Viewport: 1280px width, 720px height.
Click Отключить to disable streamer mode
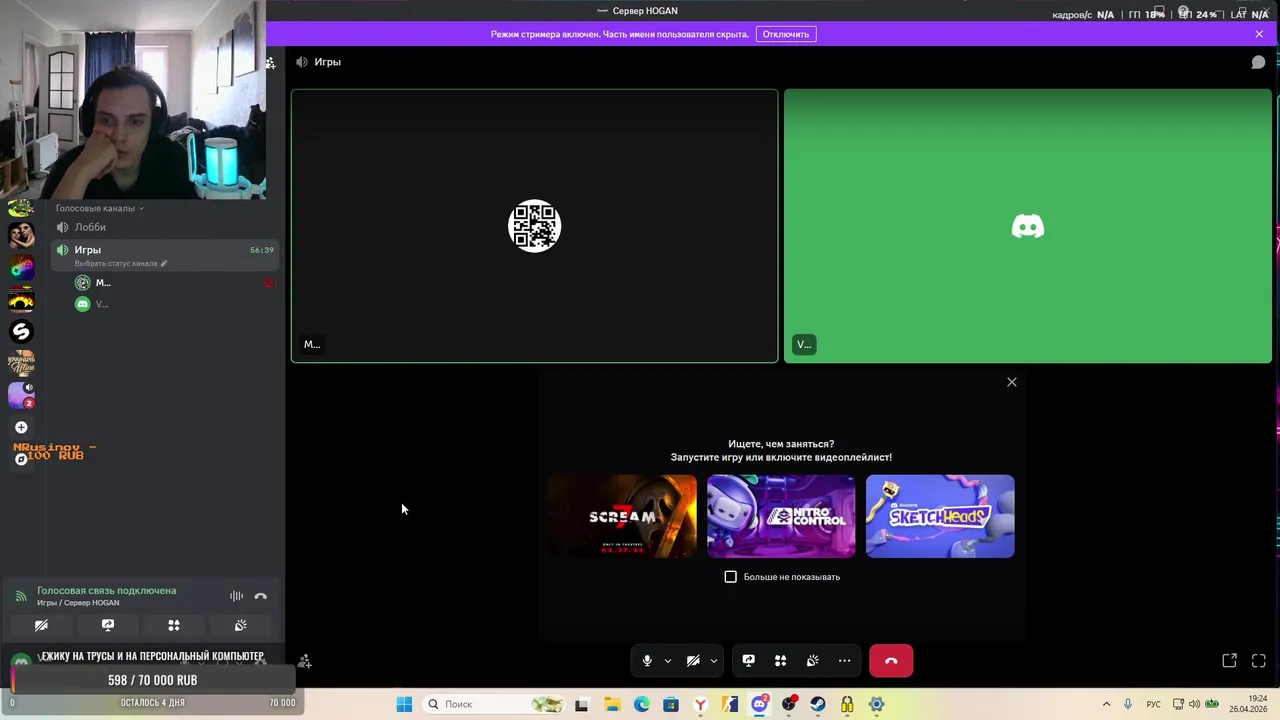786,34
